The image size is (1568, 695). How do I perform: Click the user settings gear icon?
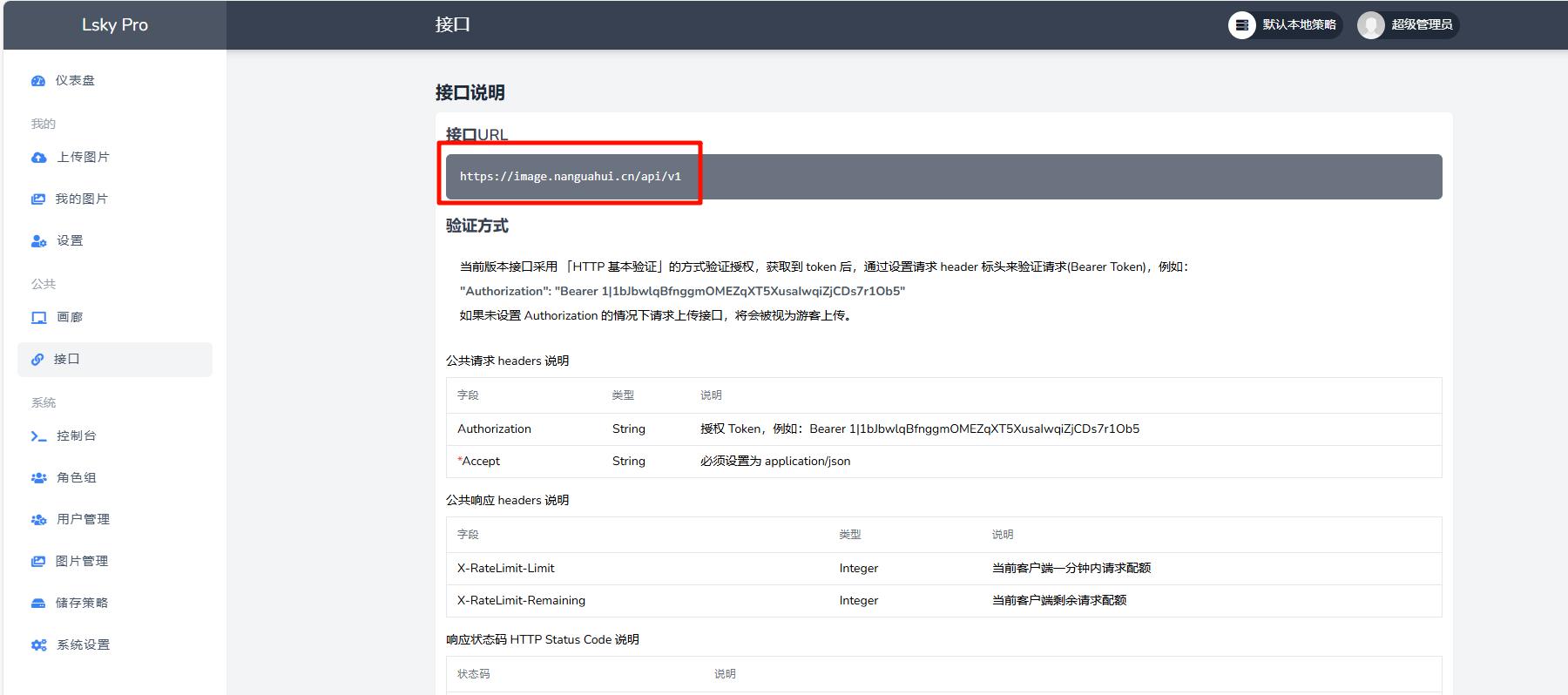[39, 241]
